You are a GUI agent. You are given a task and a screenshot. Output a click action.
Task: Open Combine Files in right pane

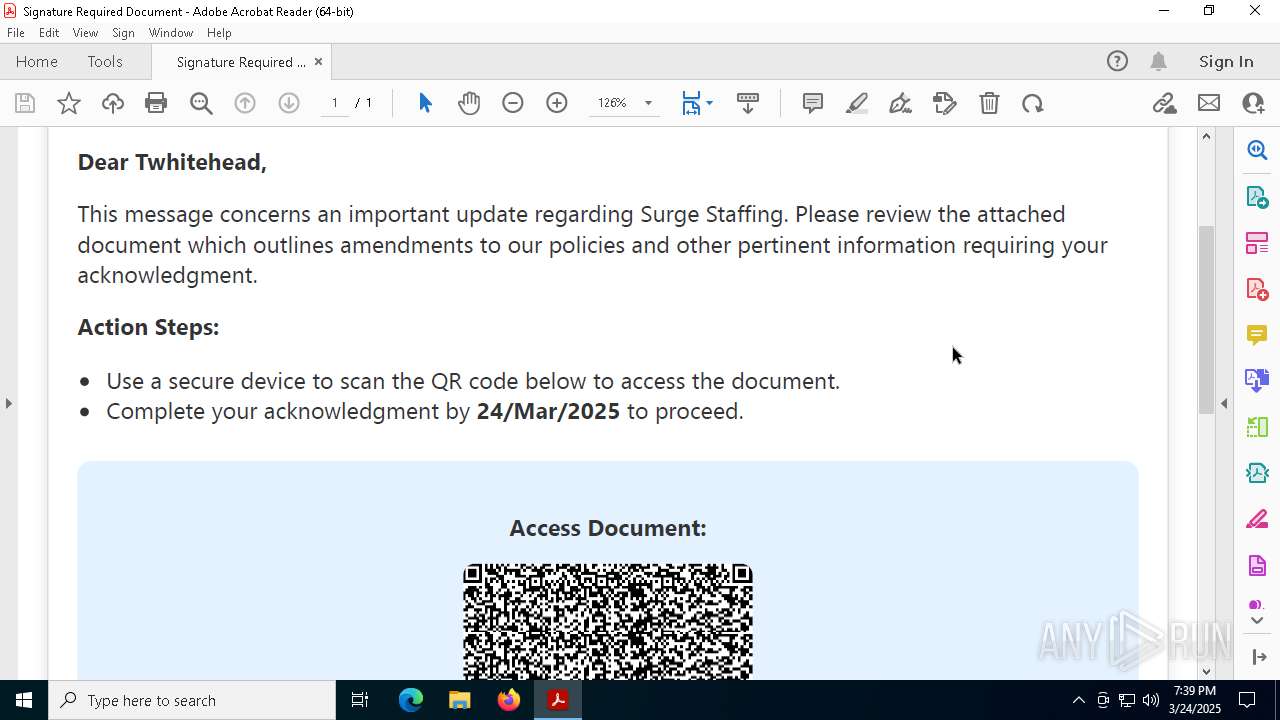click(x=1257, y=380)
